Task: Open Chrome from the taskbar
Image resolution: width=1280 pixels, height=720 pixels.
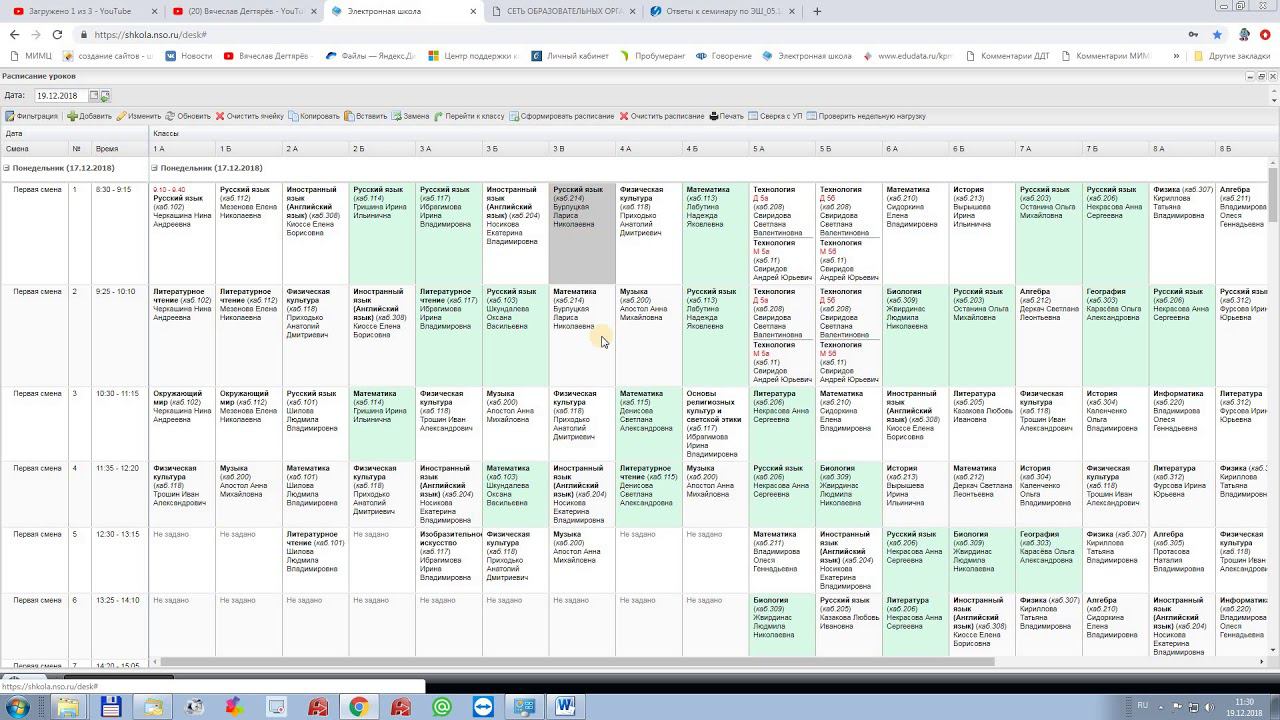Action: click(358, 707)
